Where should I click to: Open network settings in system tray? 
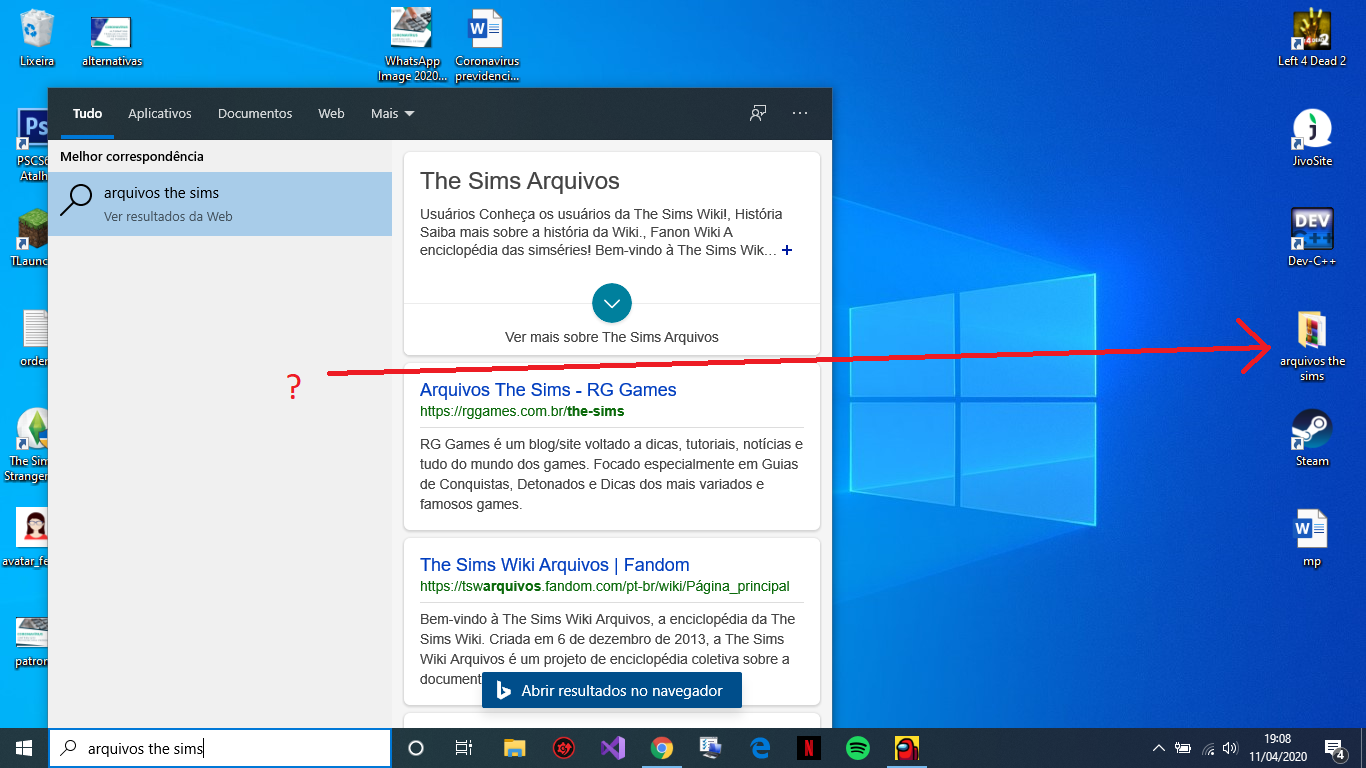(1208, 748)
